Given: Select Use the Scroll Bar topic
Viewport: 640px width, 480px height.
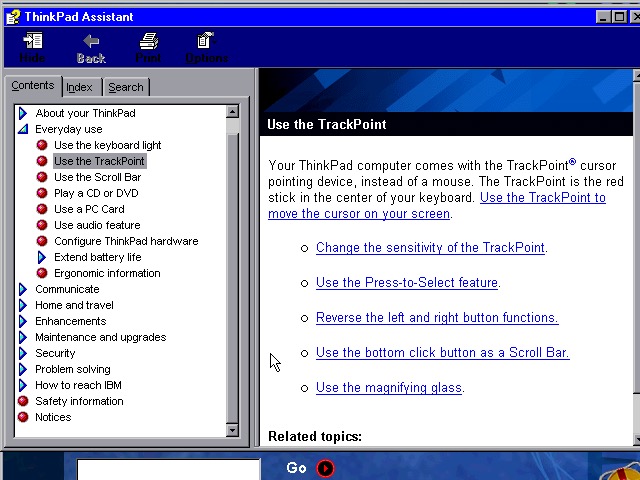Looking at the screenshot, I should pos(98,177).
